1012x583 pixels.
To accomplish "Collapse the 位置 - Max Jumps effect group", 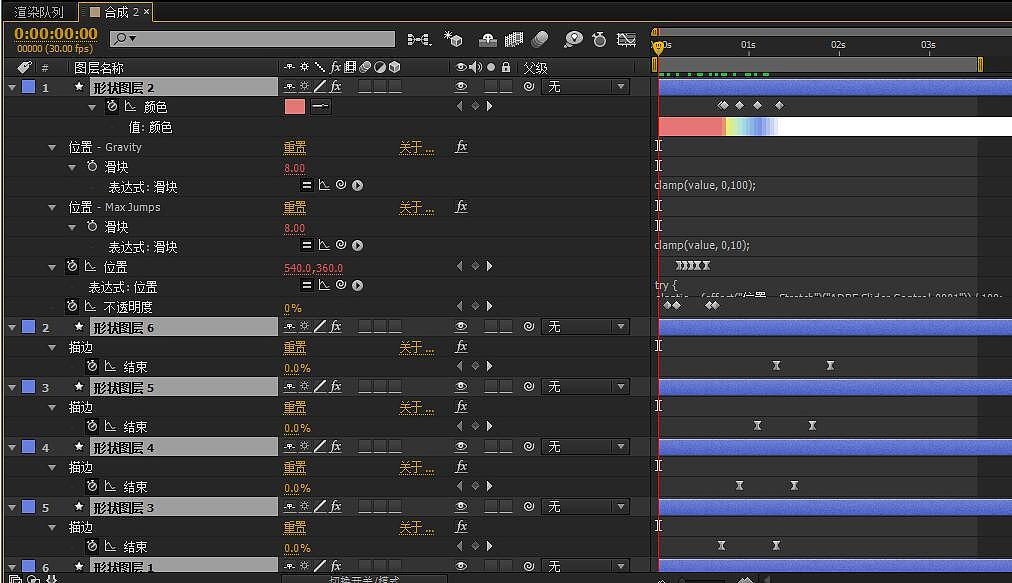I will (52, 207).
